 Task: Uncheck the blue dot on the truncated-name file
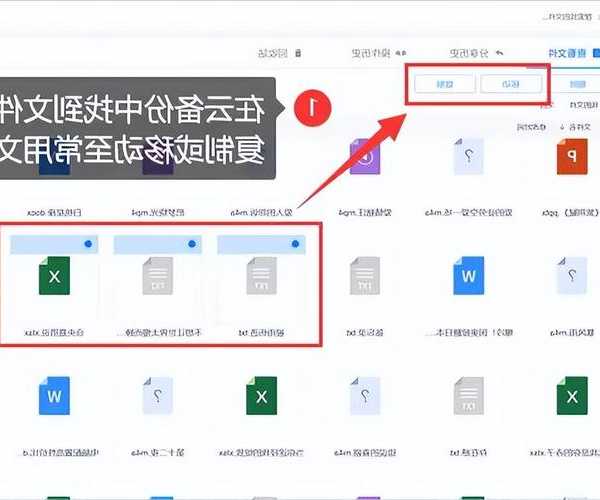click(x=192, y=244)
